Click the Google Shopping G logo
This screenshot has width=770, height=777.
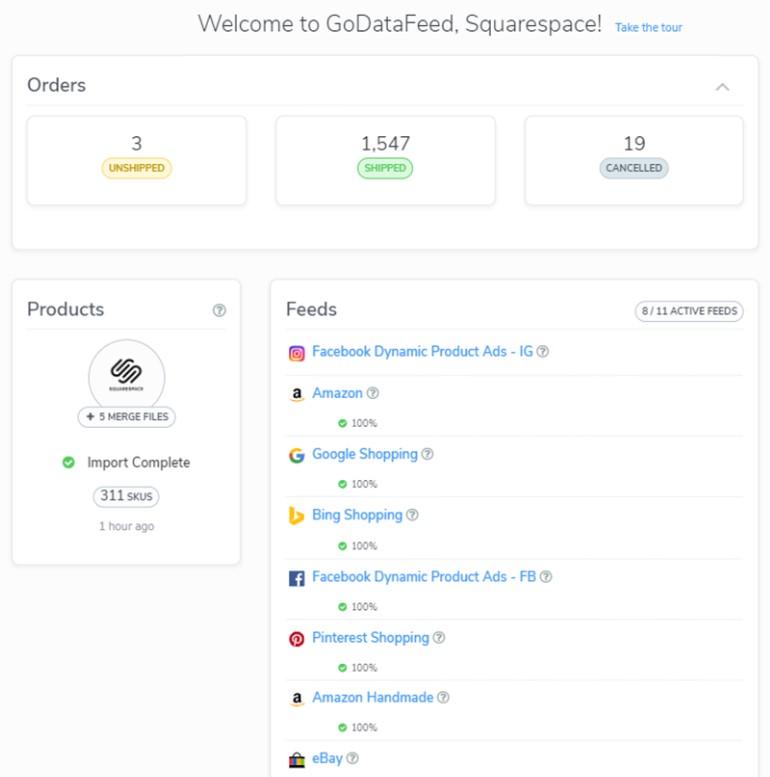click(297, 455)
